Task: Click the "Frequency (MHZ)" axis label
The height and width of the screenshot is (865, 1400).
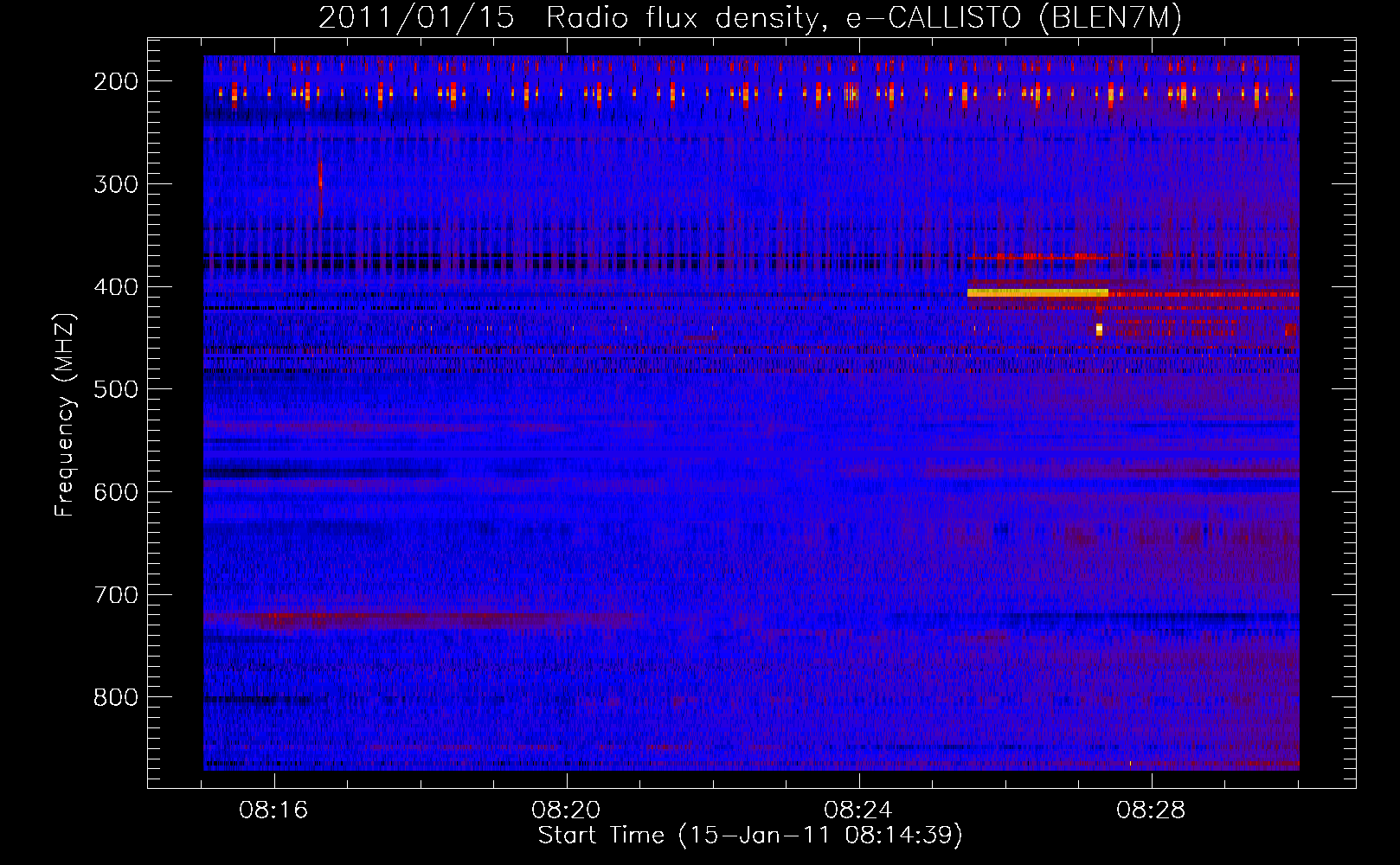Action: [x=66, y=415]
